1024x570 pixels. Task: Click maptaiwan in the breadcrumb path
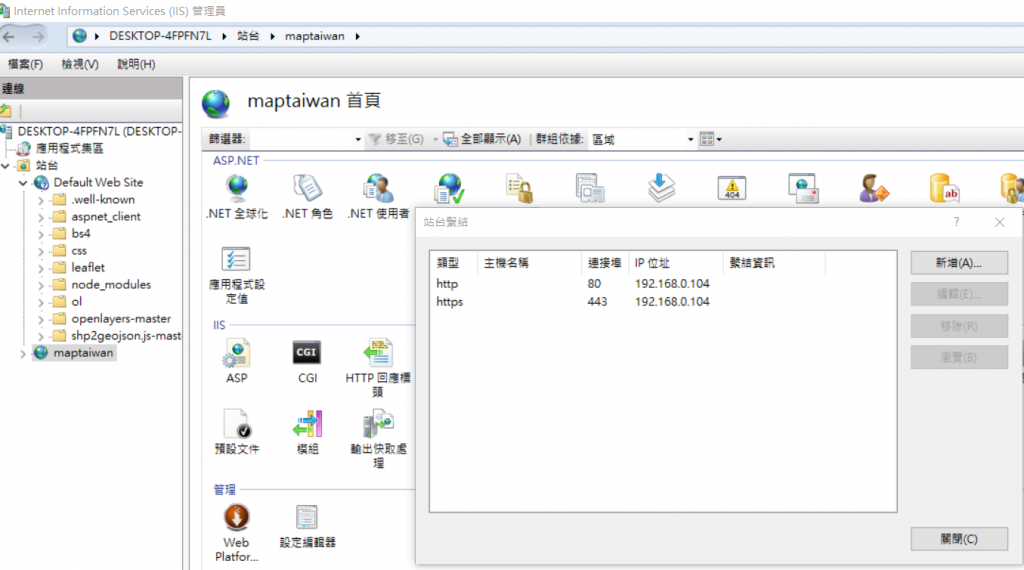click(x=314, y=37)
